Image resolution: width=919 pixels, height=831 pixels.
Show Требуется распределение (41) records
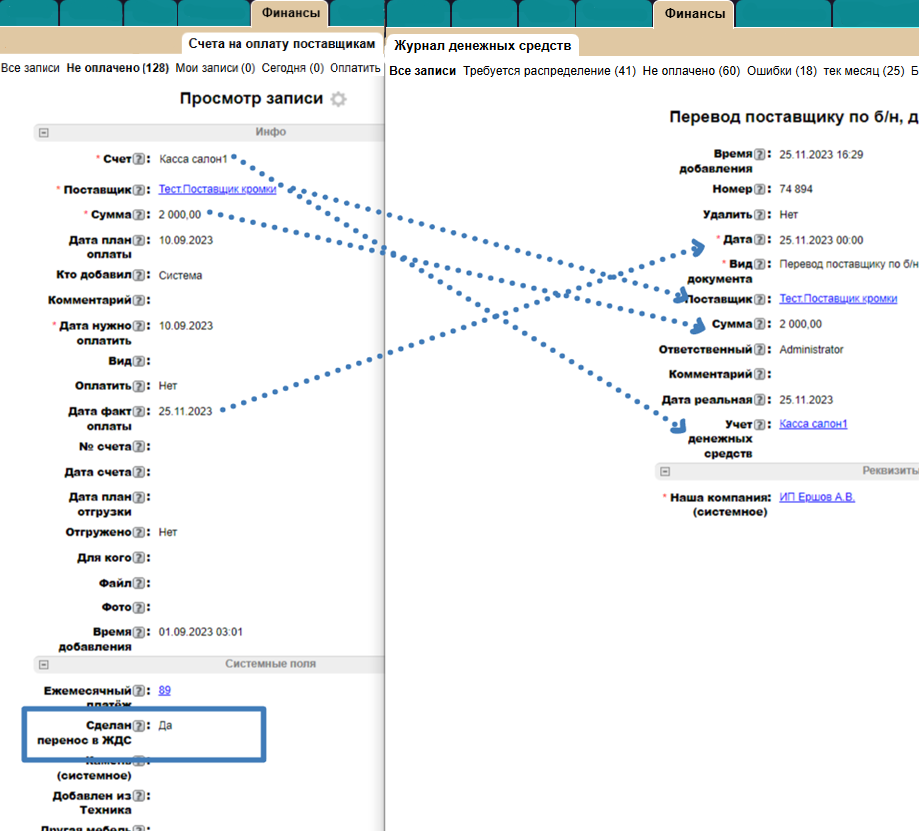tap(549, 71)
